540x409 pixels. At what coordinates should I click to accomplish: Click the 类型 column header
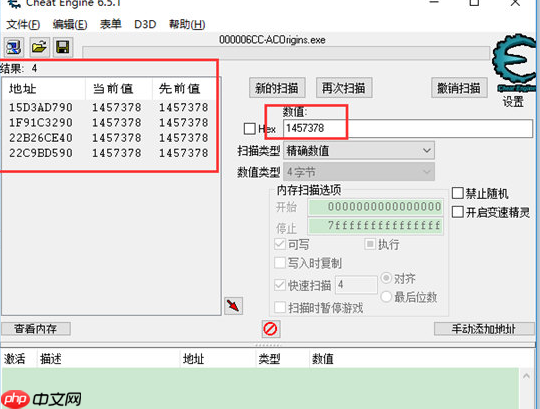[282, 359]
